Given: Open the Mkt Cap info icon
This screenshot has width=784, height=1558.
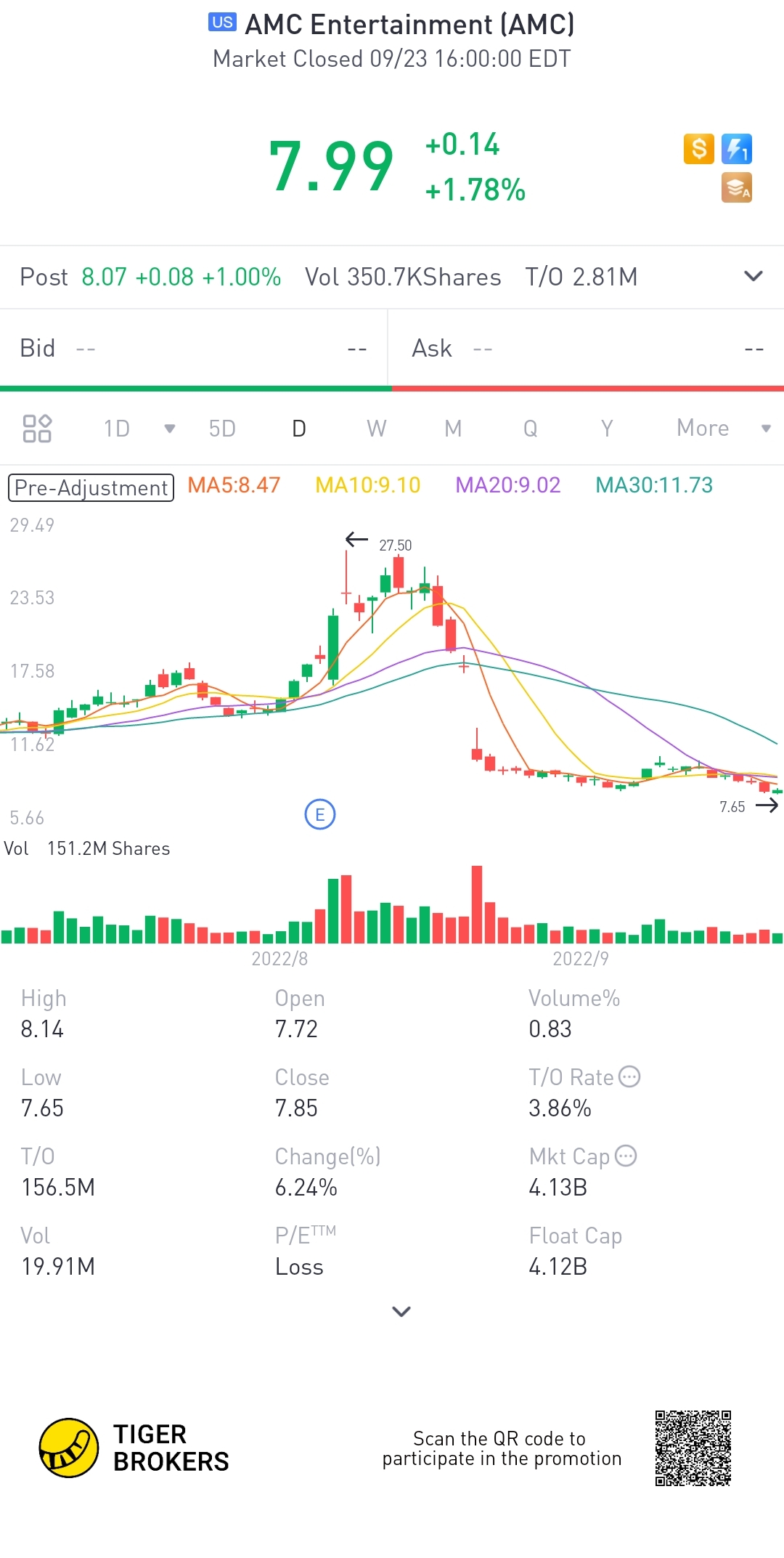Looking at the screenshot, I should point(626,1156).
